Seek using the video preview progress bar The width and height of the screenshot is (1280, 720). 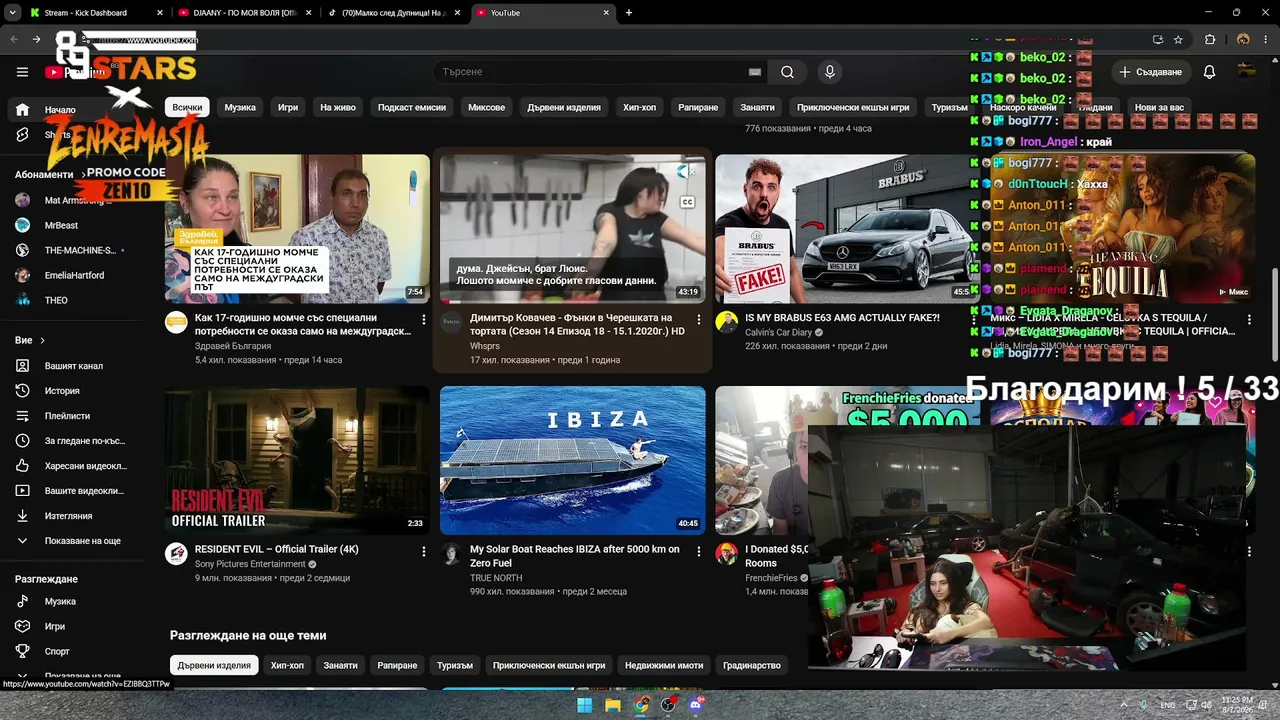click(x=572, y=301)
